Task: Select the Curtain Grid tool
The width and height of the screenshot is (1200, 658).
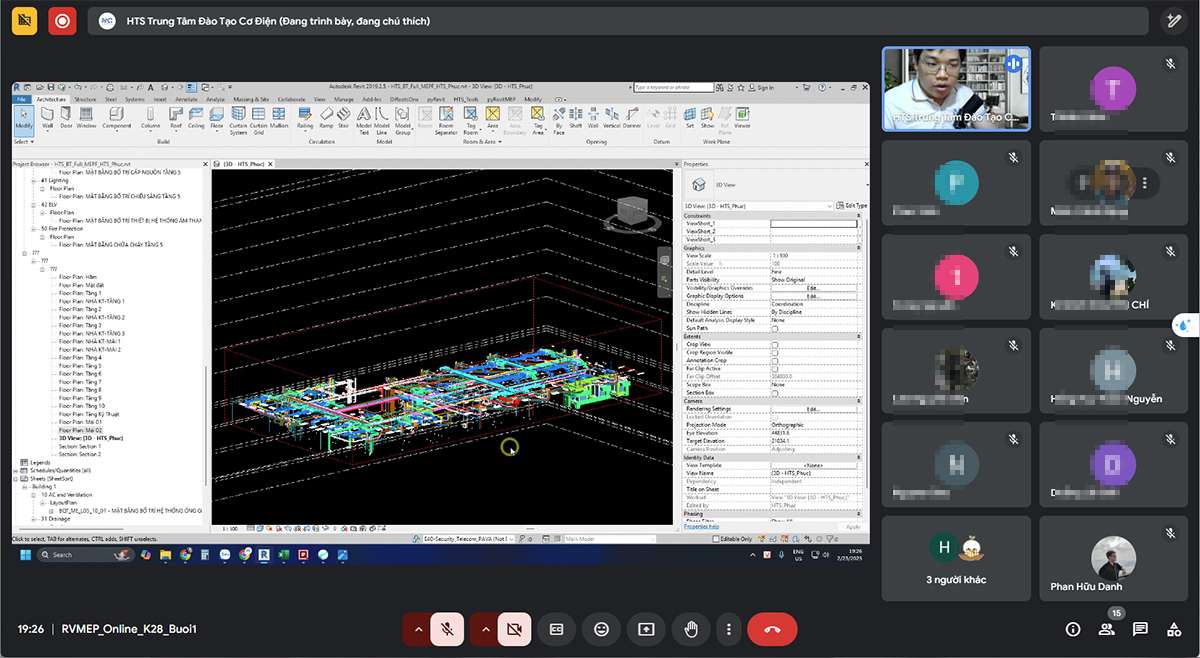Action: click(258, 120)
